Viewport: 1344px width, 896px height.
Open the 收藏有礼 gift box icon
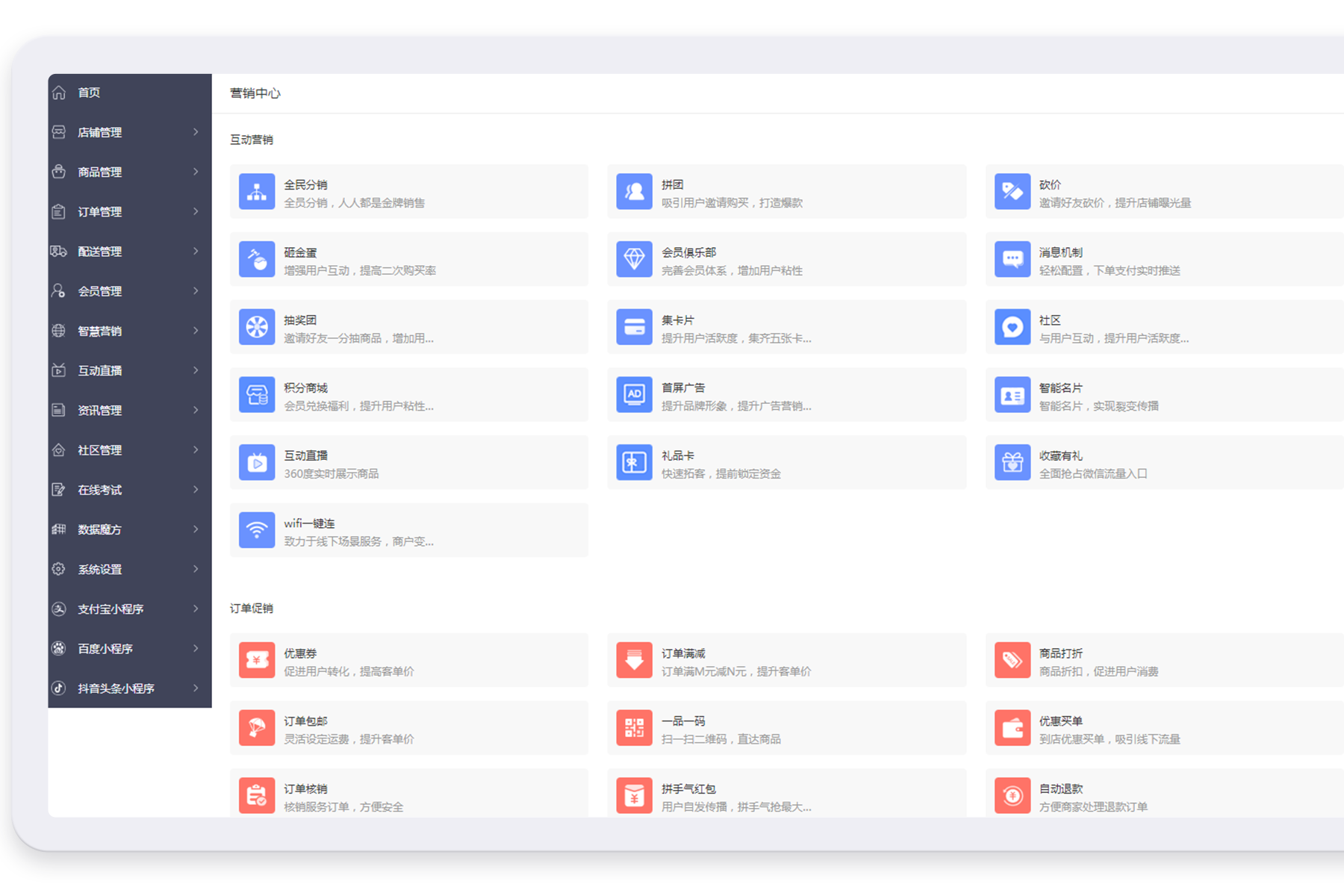tap(1012, 463)
